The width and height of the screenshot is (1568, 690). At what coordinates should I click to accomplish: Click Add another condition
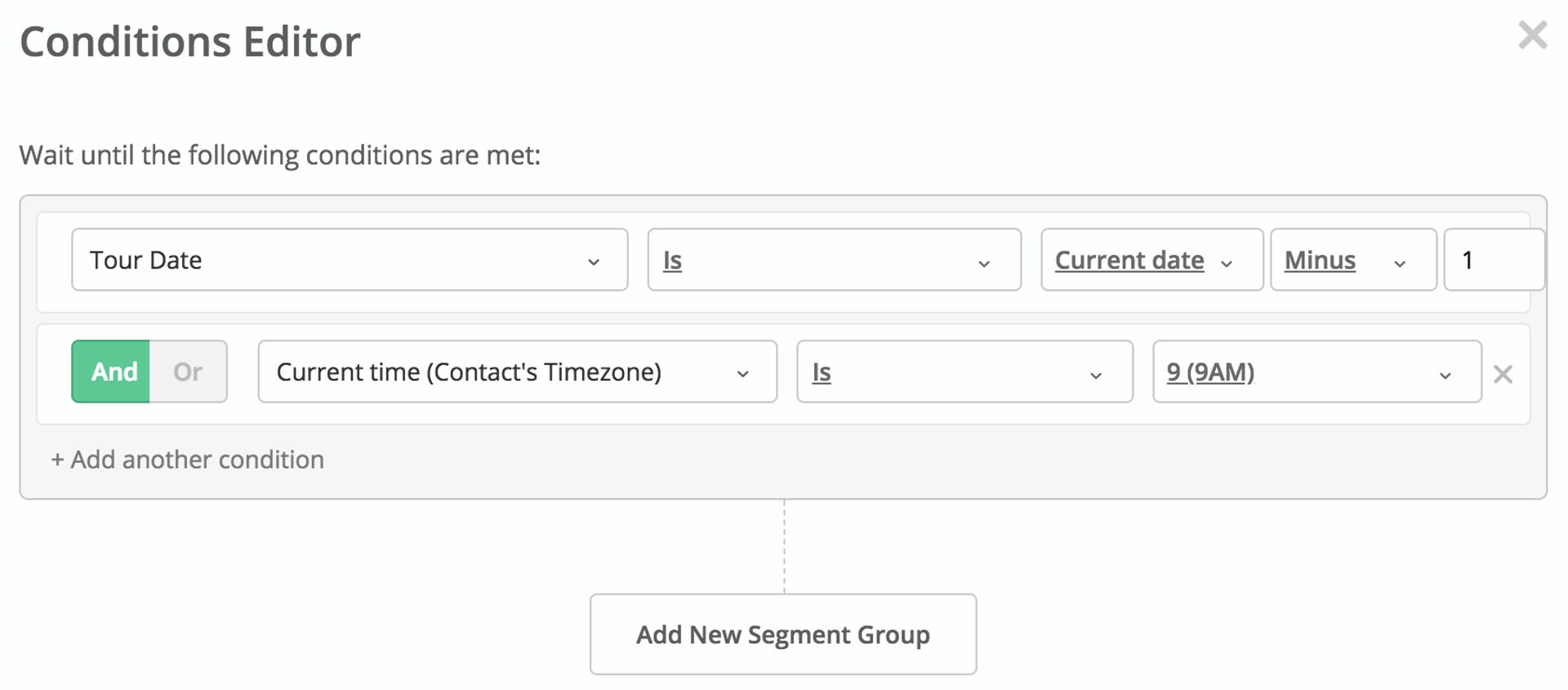point(186,459)
